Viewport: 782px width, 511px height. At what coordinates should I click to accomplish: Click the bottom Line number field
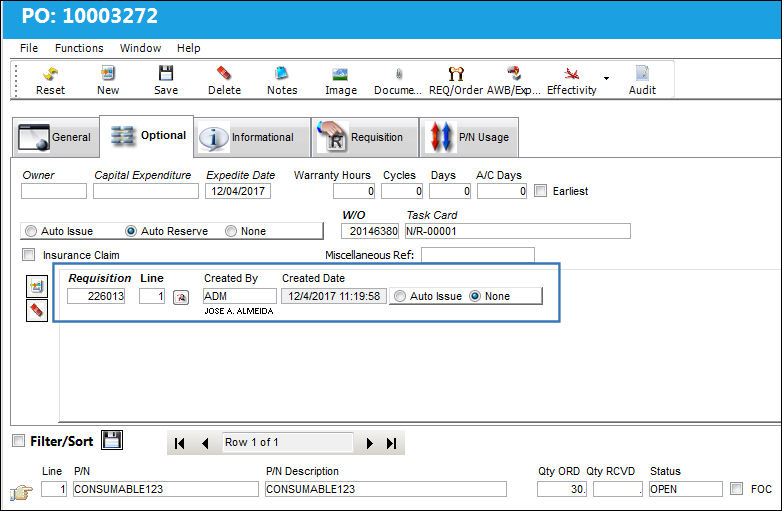(x=54, y=489)
